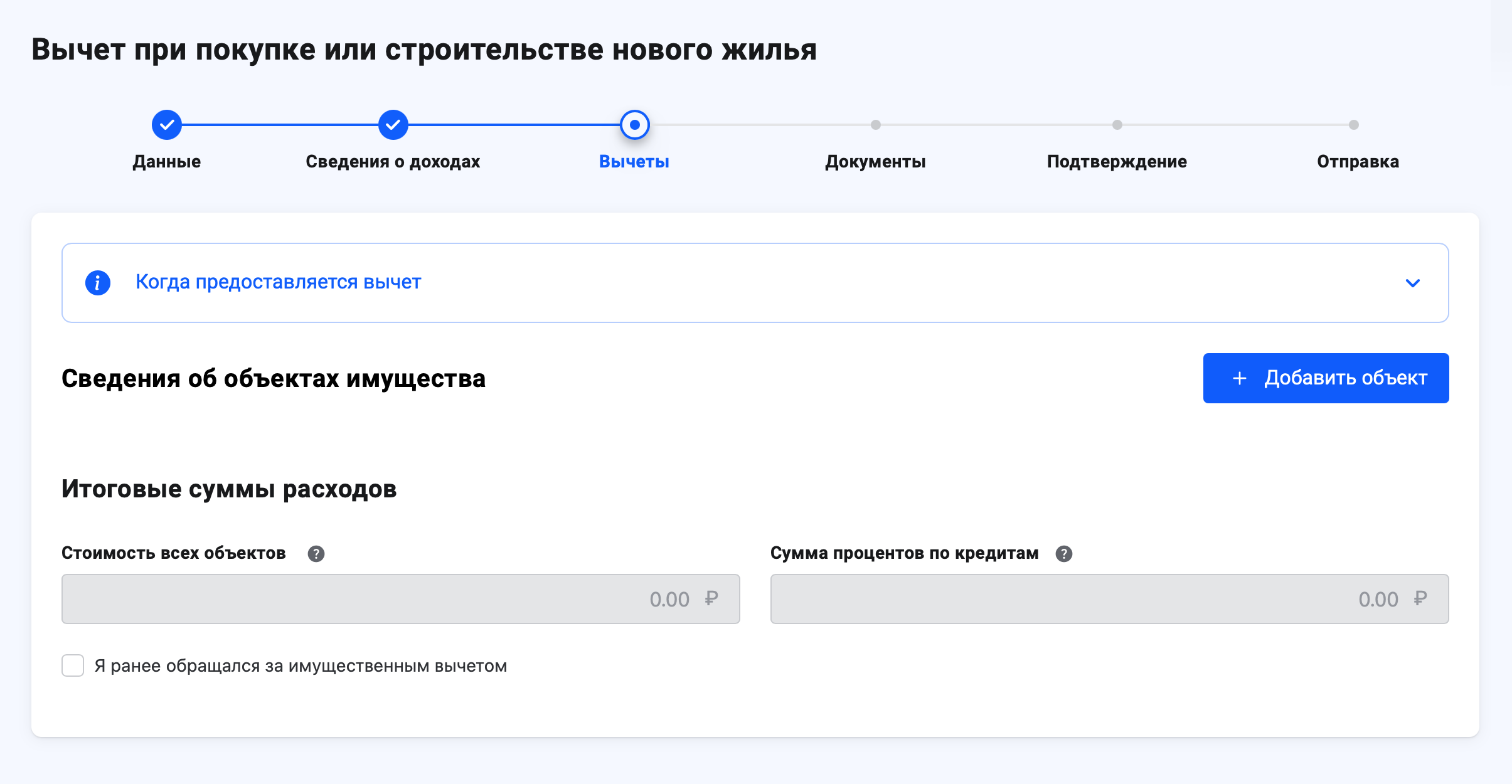Click the 'Стоимость всех объектов' label
This screenshot has height=784, width=1512.
point(174,553)
